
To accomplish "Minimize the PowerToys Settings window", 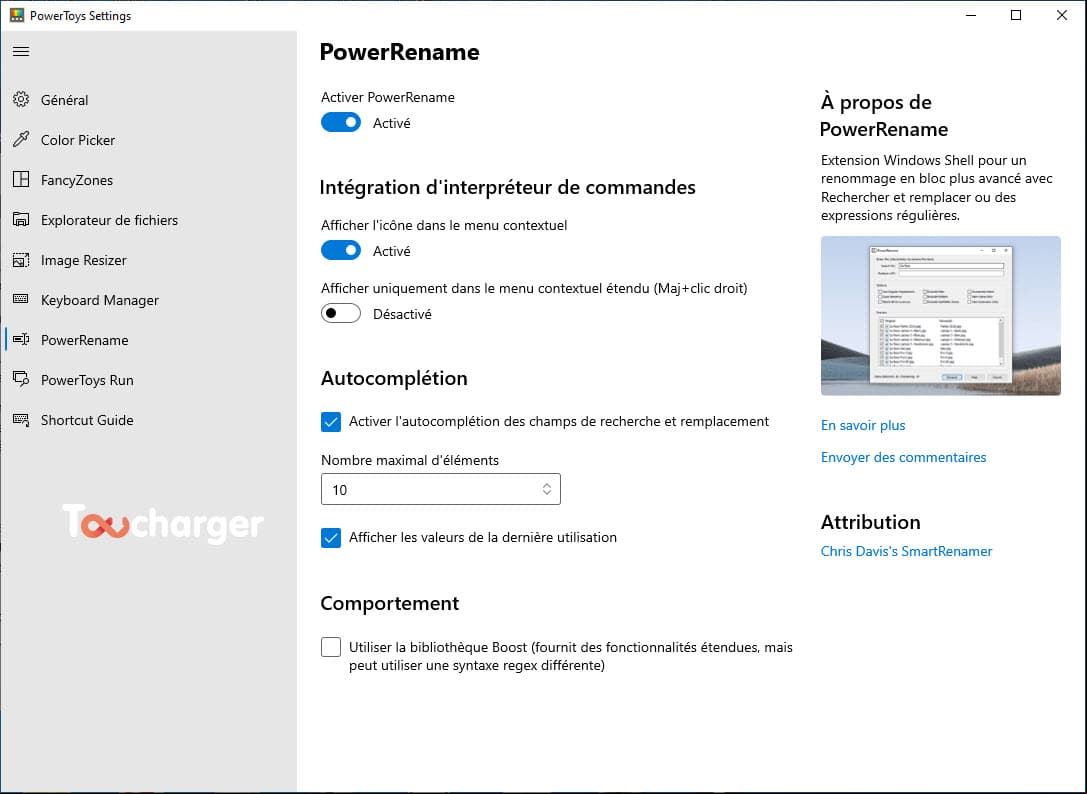I will [971, 15].
